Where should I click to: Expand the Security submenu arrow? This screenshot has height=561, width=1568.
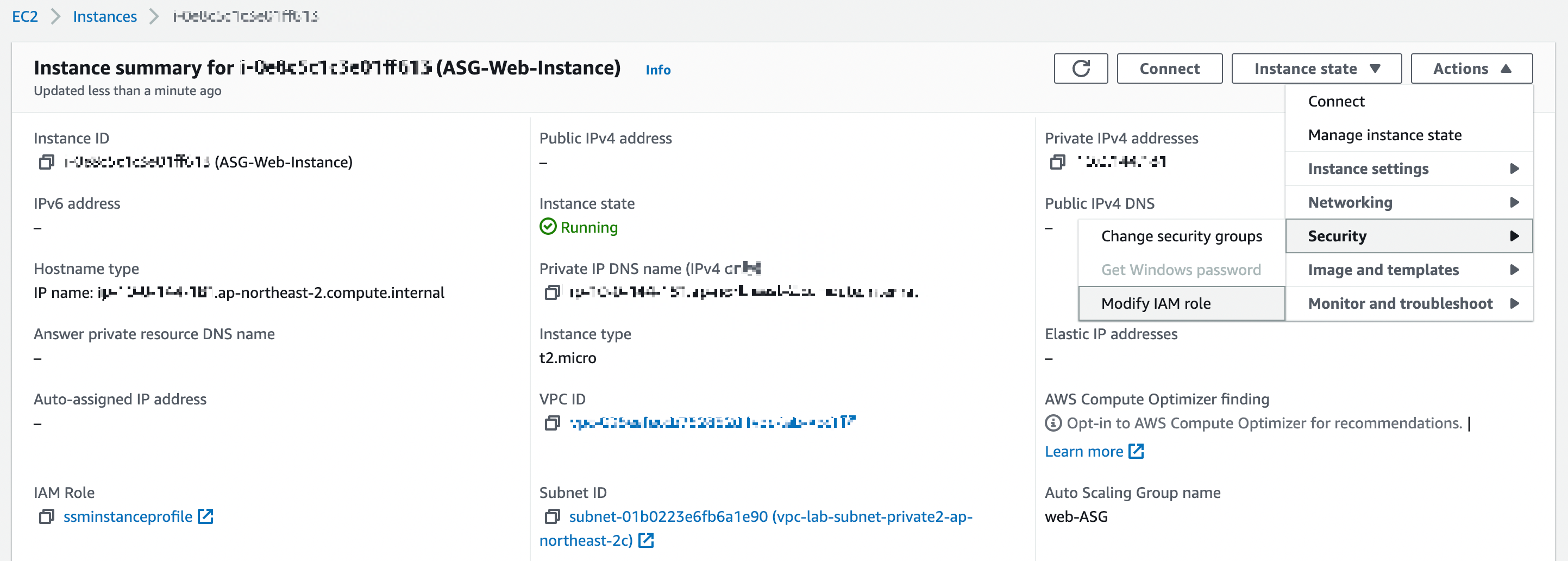pos(1514,236)
